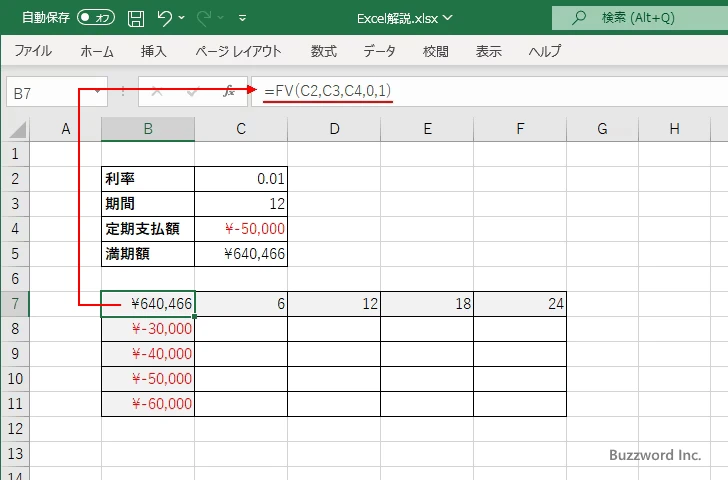Select column D header
This screenshot has width=728, height=480.
click(334, 129)
